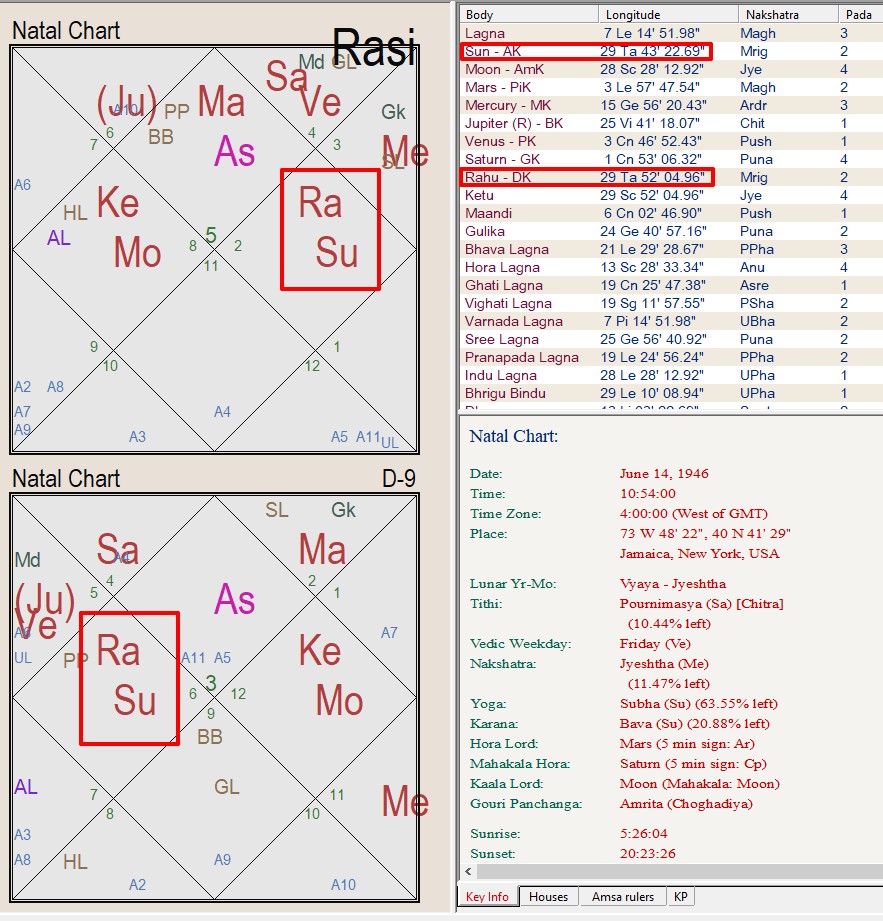Click the Bhrigu Bindu row
883x921 pixels.
tap(671, 394)
